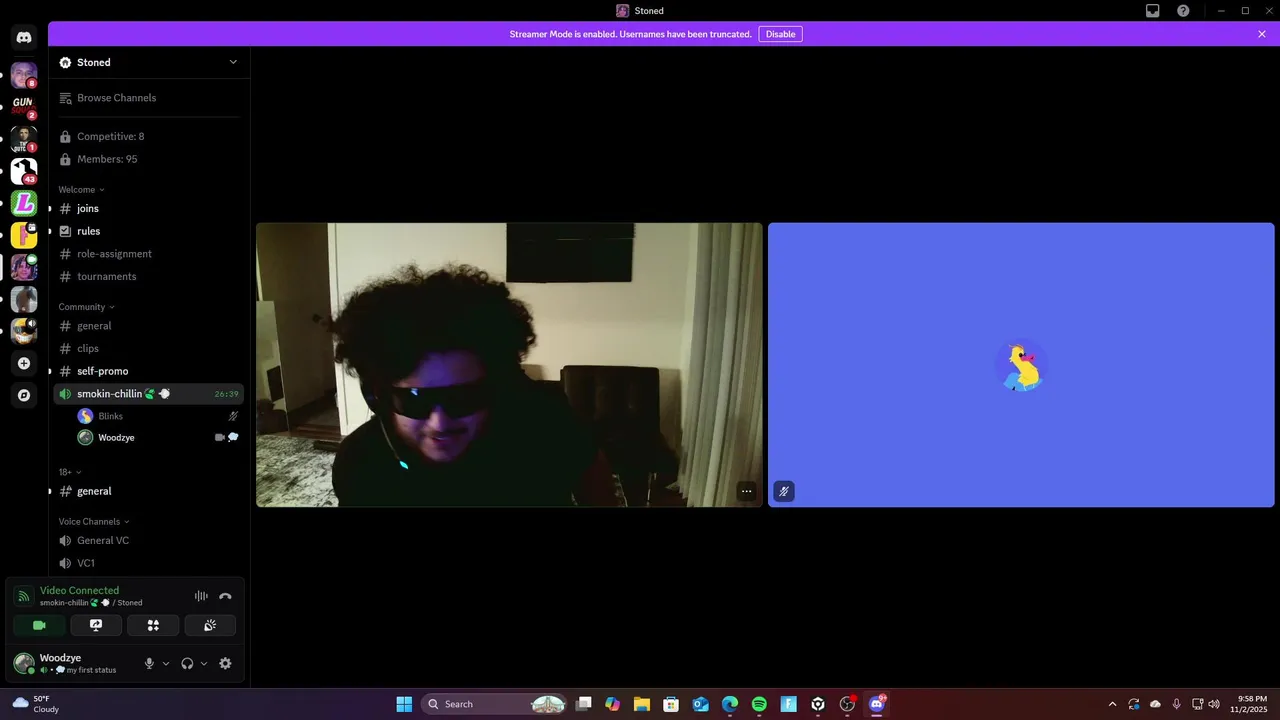
Task: Open system tray volume icon
Action: pos(1214,704)
